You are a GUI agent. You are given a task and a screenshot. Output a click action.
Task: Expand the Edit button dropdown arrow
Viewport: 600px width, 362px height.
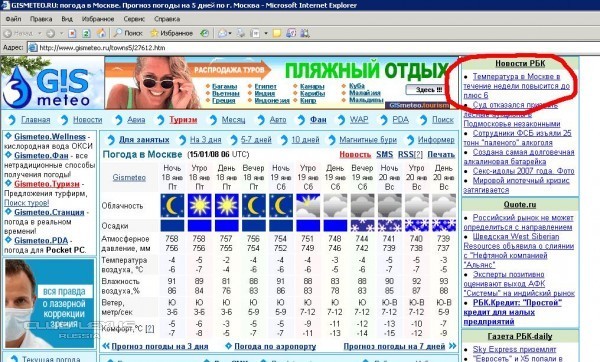point(266,34)
